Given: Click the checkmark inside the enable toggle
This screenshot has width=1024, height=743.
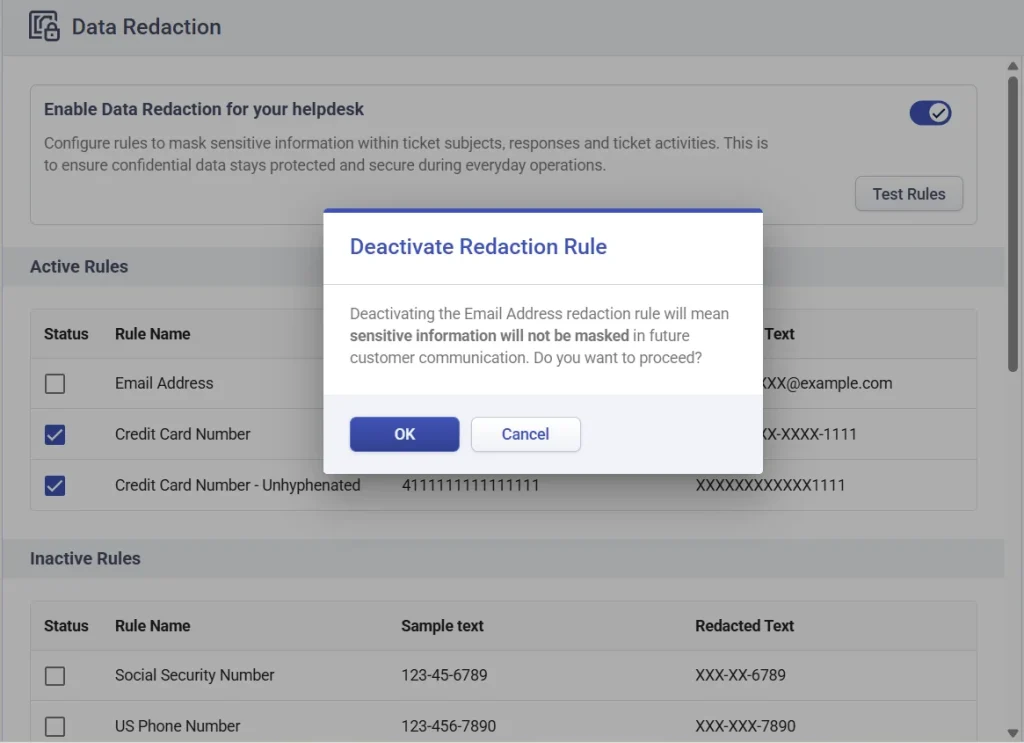Looking at the screenshot, I should (938, 112).
